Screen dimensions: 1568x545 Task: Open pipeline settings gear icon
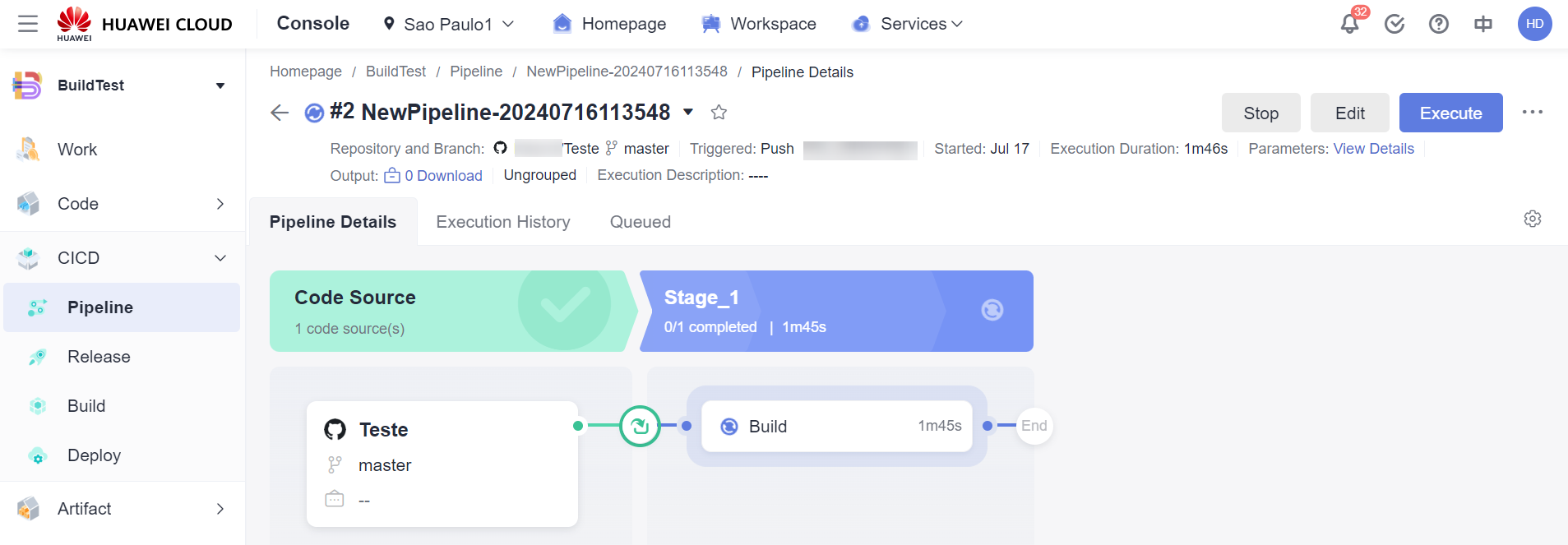1532,219
